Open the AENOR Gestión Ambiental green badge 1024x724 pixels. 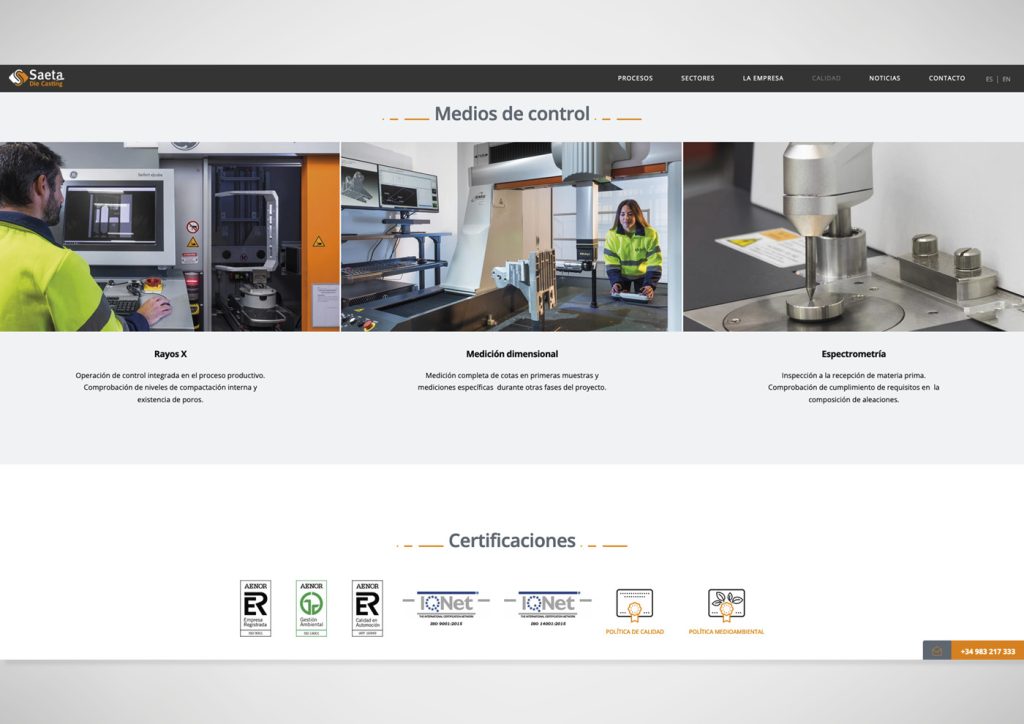312,608
